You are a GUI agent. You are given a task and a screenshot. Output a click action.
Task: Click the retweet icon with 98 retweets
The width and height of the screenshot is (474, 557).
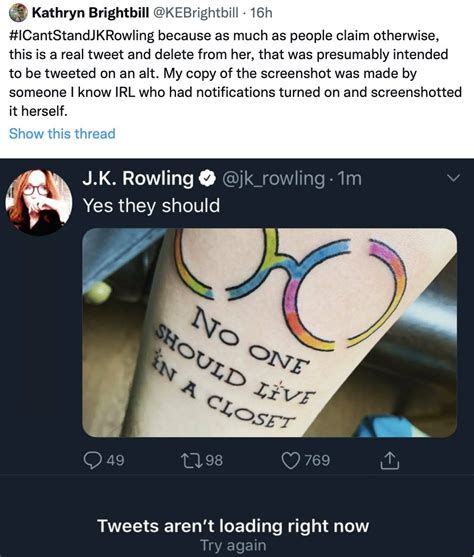point(192,460)
